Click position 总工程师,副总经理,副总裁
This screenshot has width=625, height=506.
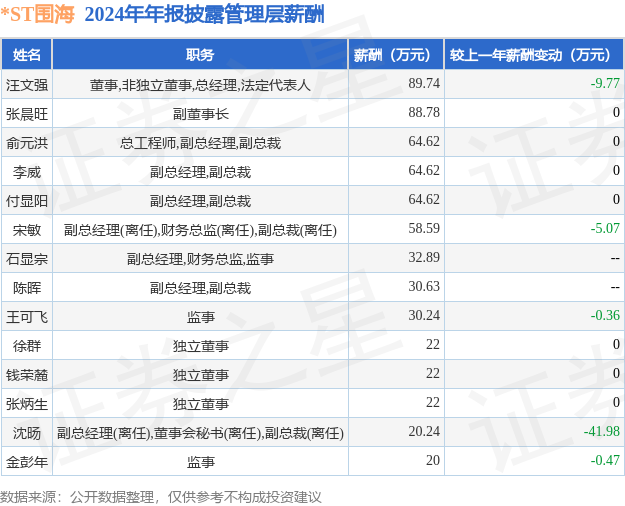pyautogui.click(x=200, y=143)
